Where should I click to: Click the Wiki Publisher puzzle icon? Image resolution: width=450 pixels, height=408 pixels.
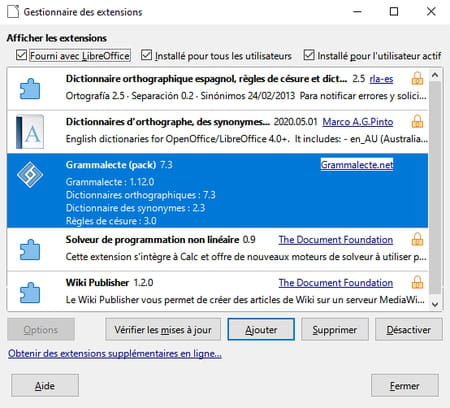(x=30, y=293)
